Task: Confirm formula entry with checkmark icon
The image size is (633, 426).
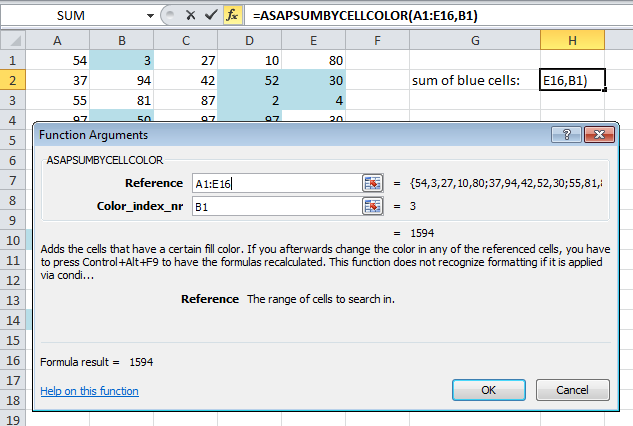Action: pos(211,15)
